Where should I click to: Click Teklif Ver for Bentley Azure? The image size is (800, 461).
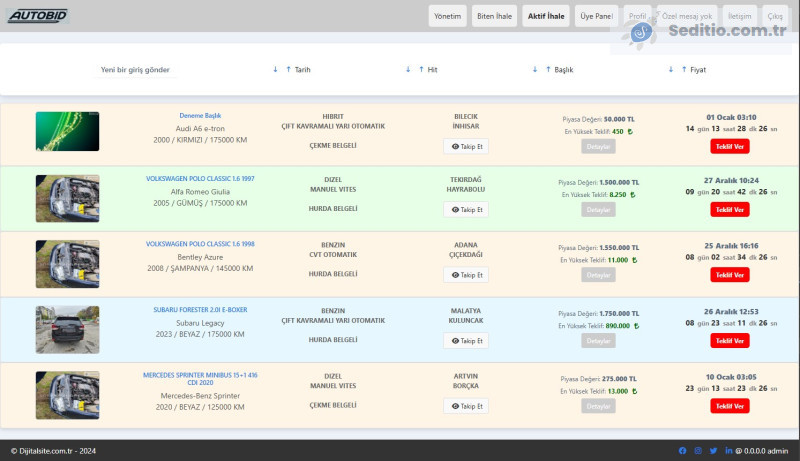(729, 275)
